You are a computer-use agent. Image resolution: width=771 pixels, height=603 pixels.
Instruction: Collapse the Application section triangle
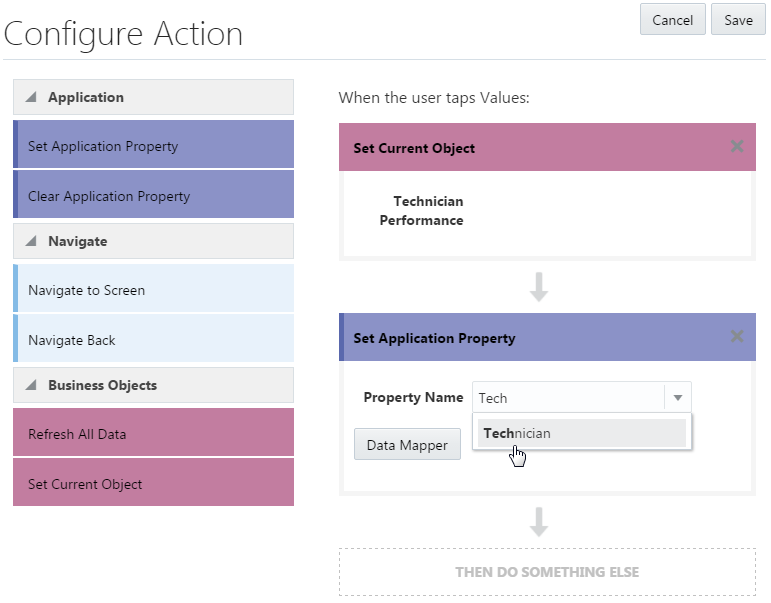coord(30,97)
